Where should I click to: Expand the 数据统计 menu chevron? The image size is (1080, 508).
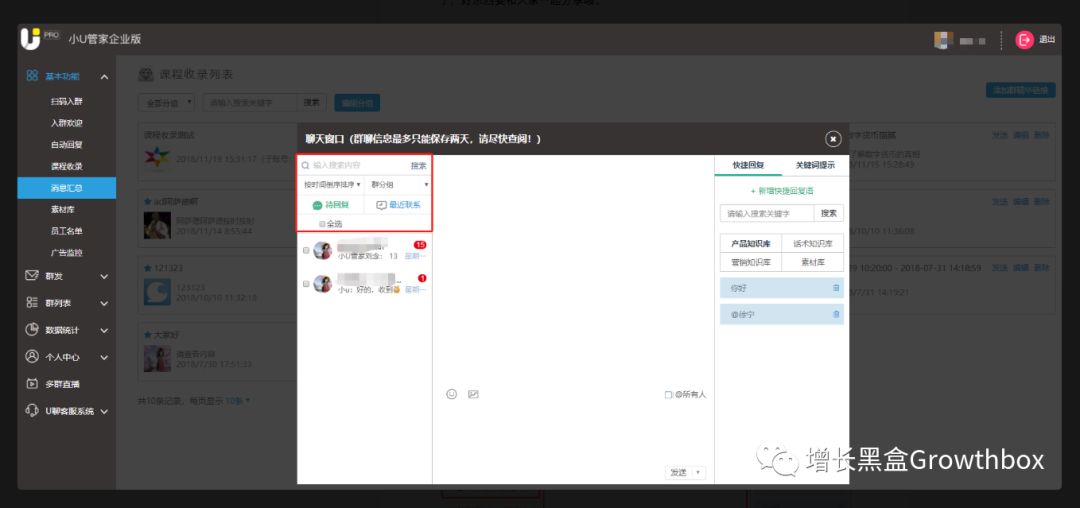pos(104,330)
